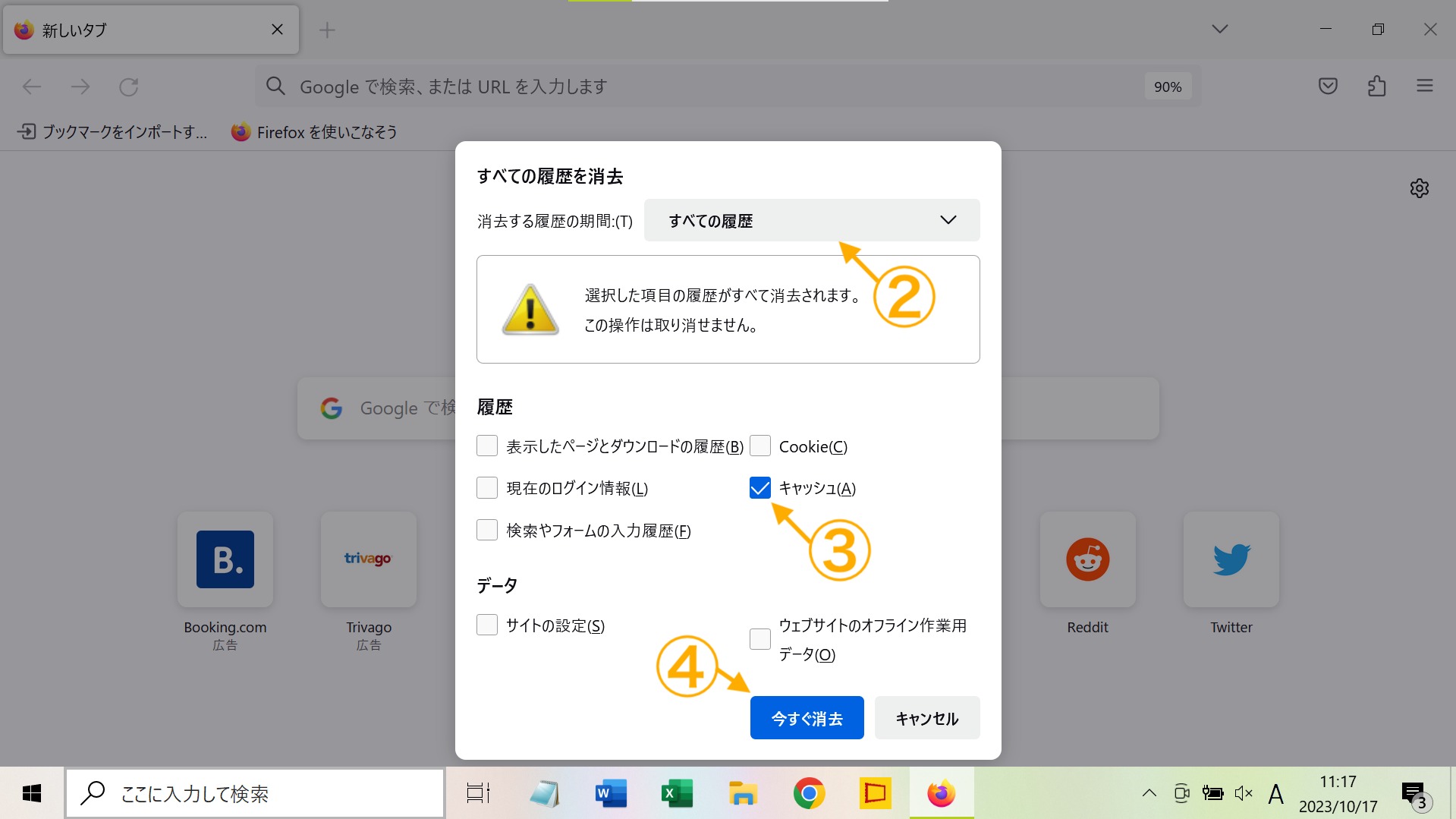Open the Booking.com shortcut tile
The width and height of the screenshot is (1456, 819).
tap(225, 559)
